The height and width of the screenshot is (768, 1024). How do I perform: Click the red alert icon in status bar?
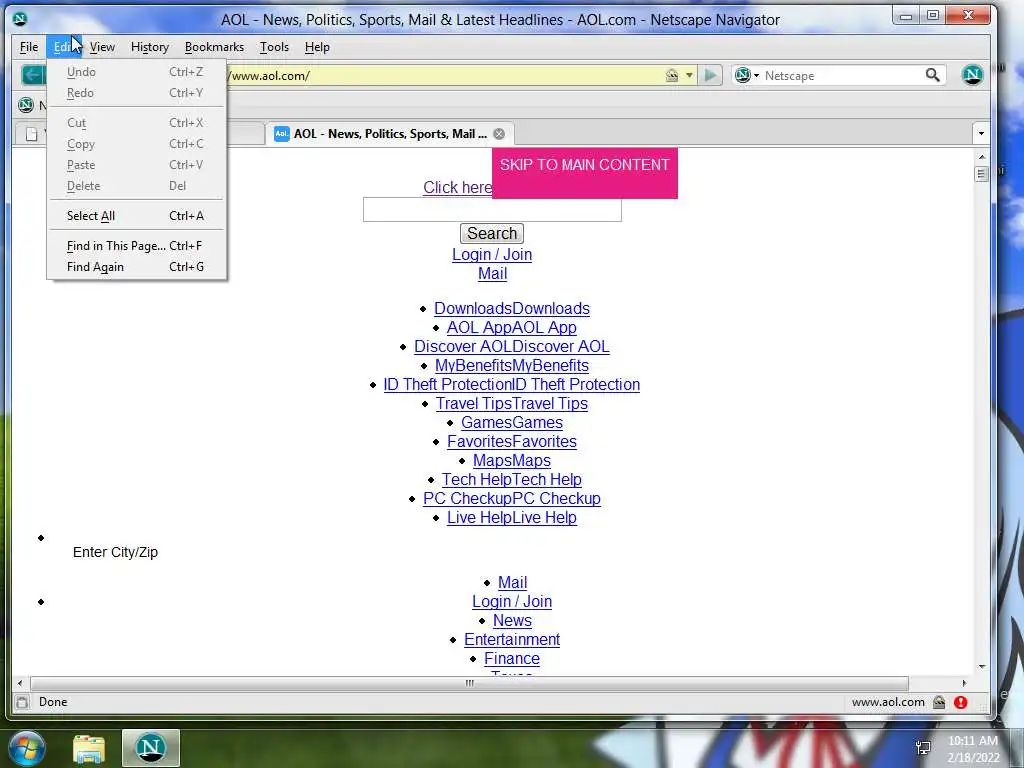pyautogui.click(x=960, y=702)
